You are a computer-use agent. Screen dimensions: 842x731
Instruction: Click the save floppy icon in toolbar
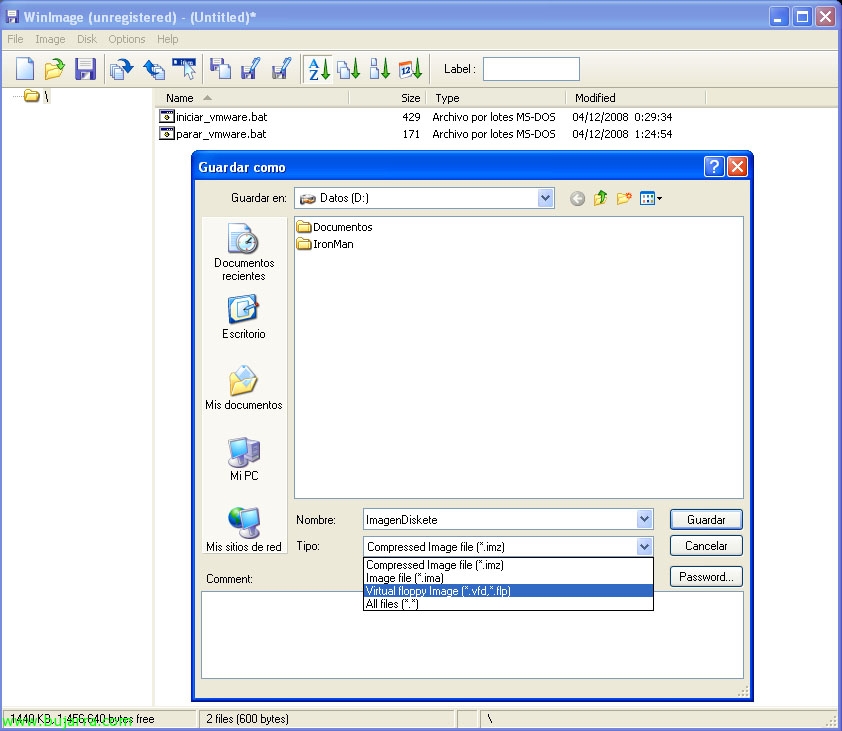click(x=85, y=69)
